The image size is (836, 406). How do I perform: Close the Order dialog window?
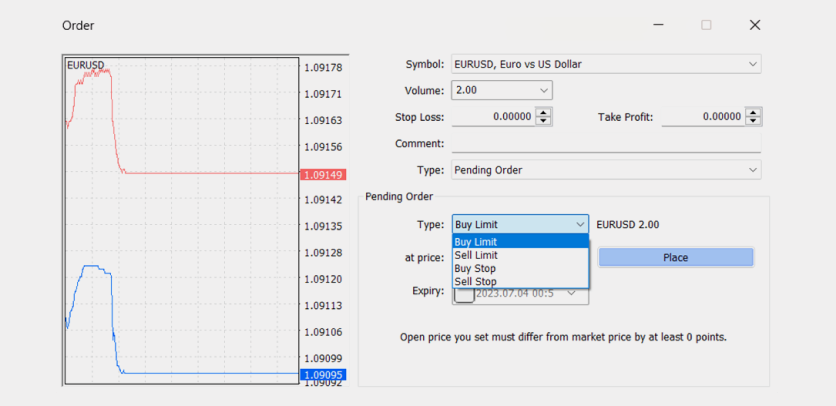click(x=756, y=25)
